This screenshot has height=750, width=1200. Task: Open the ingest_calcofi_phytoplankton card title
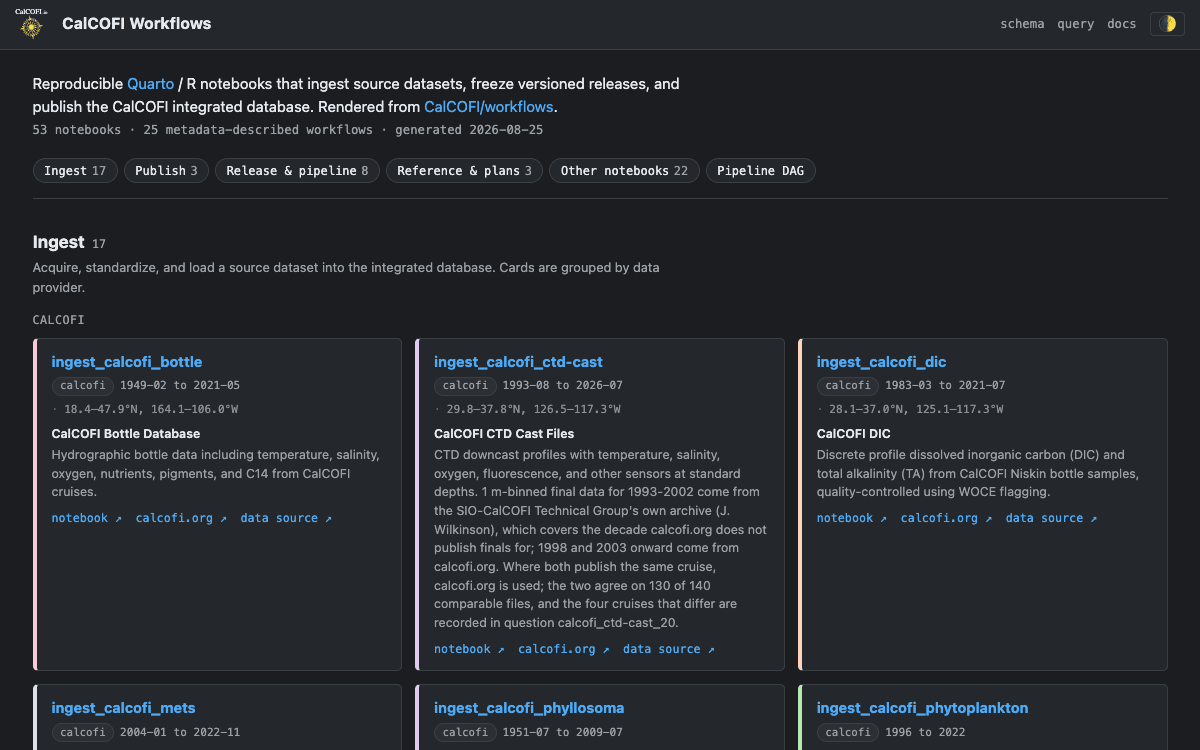click(x=922, y=708)
